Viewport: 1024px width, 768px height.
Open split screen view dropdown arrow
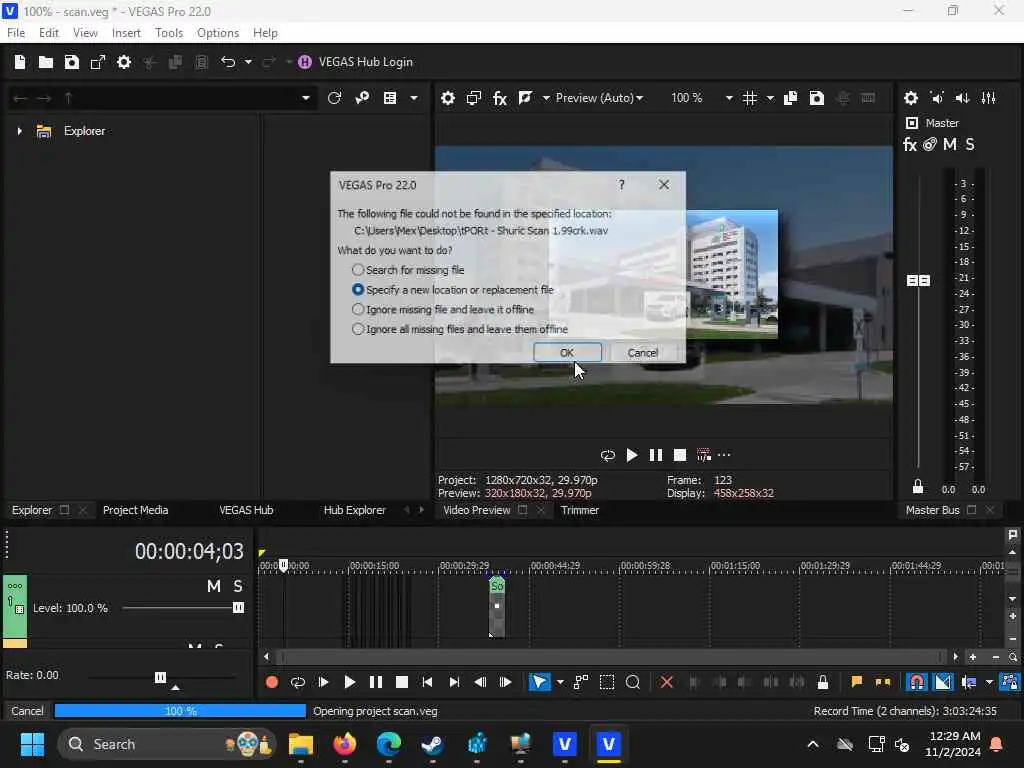tap(546, 98)
